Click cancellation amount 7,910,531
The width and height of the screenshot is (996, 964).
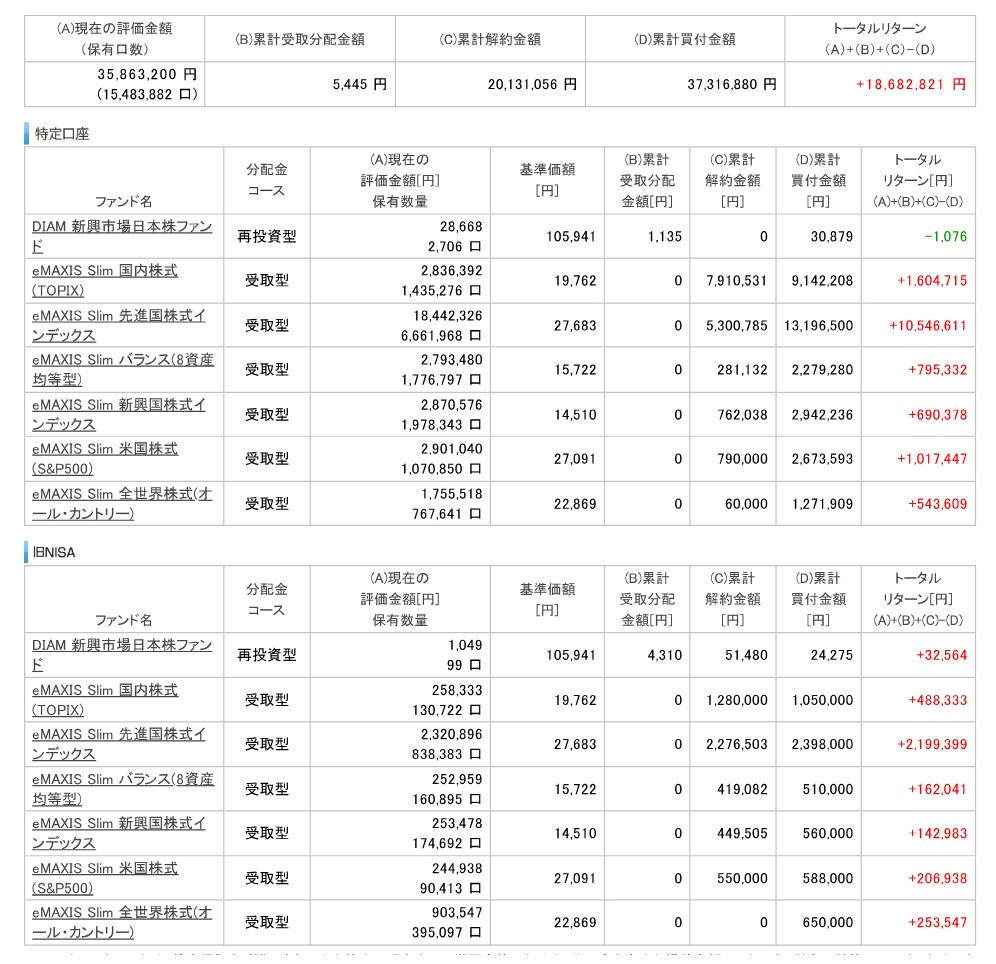point(737,281)
